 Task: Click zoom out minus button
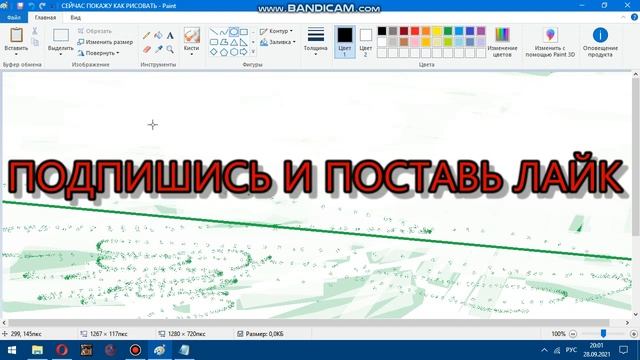(x=573, y=334)
